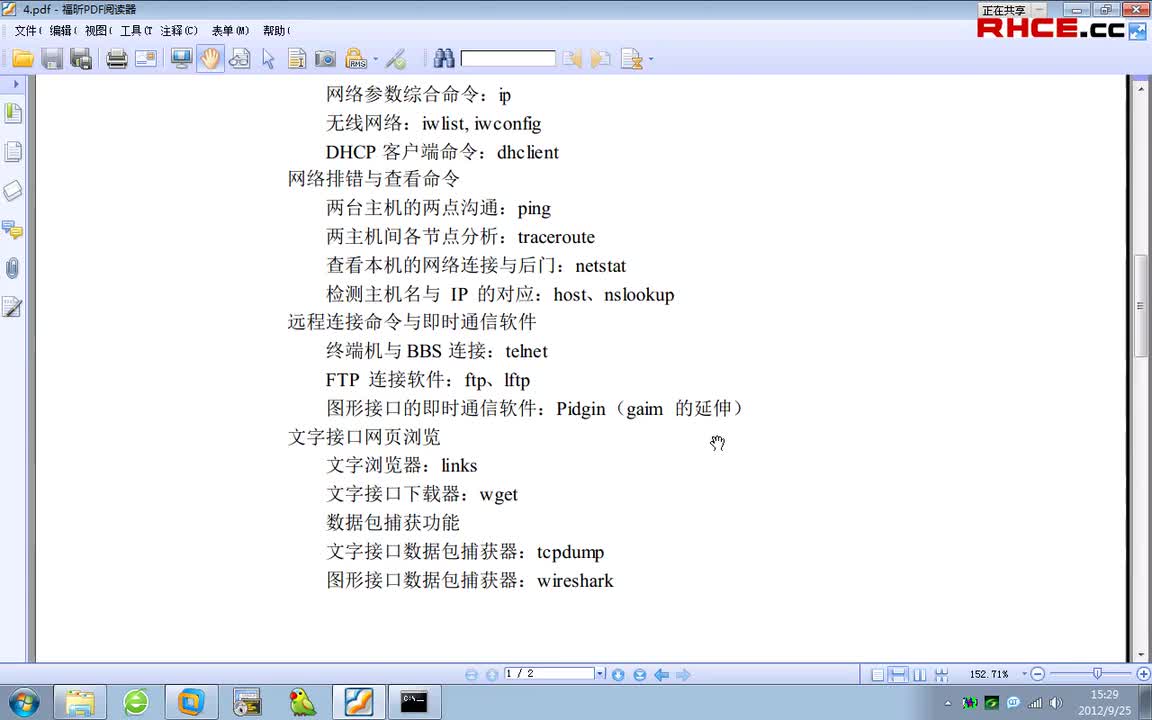Switch to facing pages layout
The image size is (1152, 720).
919,674
